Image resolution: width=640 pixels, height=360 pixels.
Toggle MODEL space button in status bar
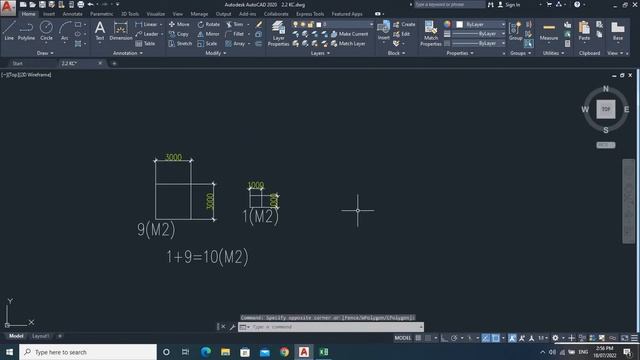point(402,338)
